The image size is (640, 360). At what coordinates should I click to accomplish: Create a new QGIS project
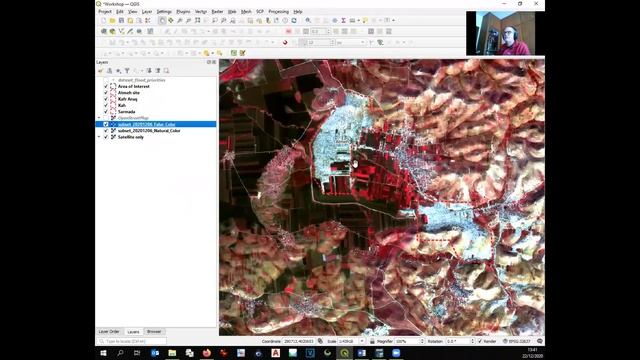point(104,20)
